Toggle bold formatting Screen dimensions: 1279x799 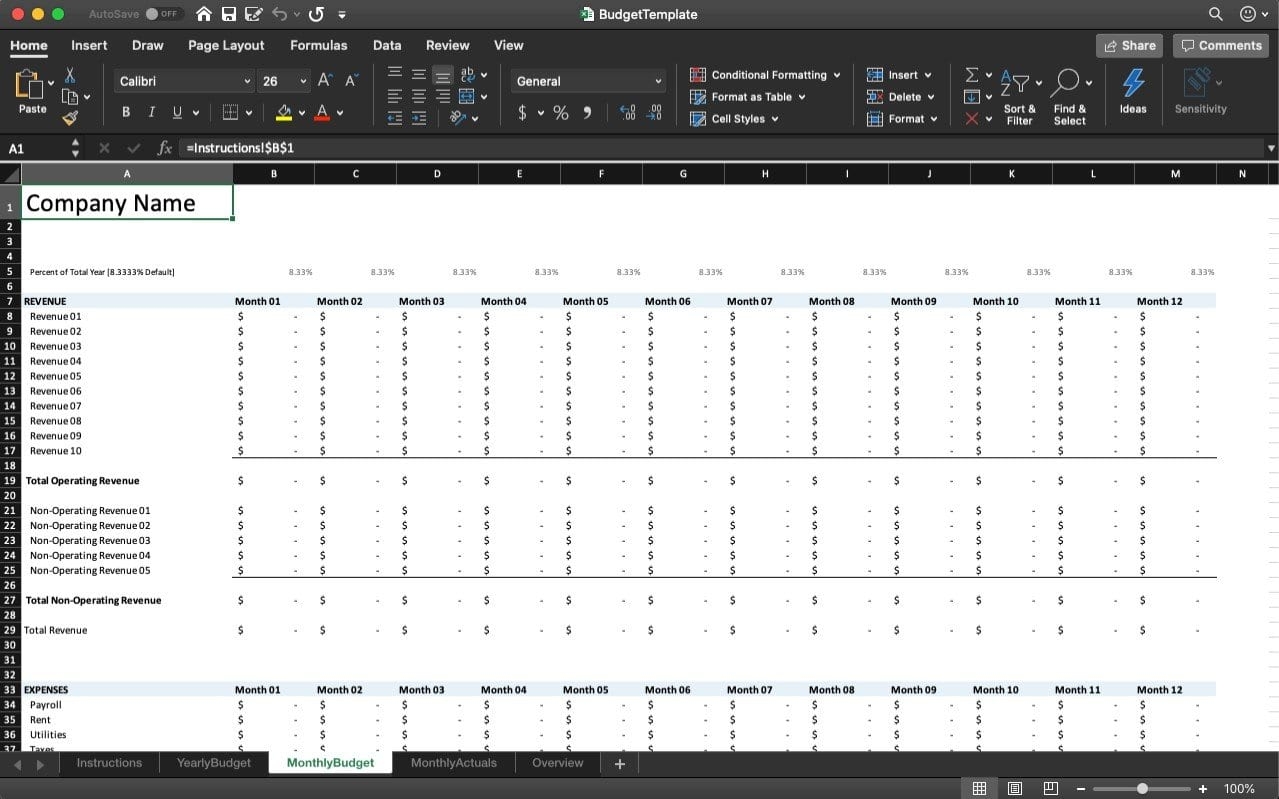point(125,112)
